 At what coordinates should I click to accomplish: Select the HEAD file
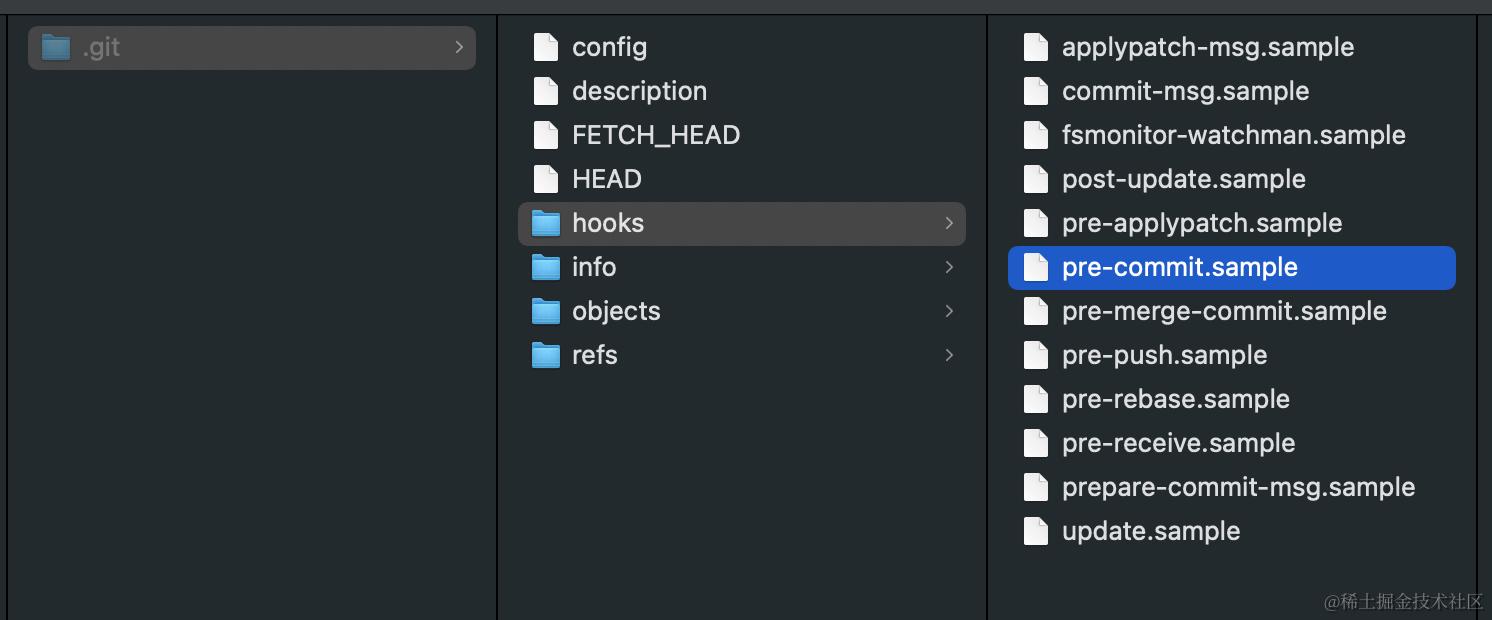click(606, 179)
